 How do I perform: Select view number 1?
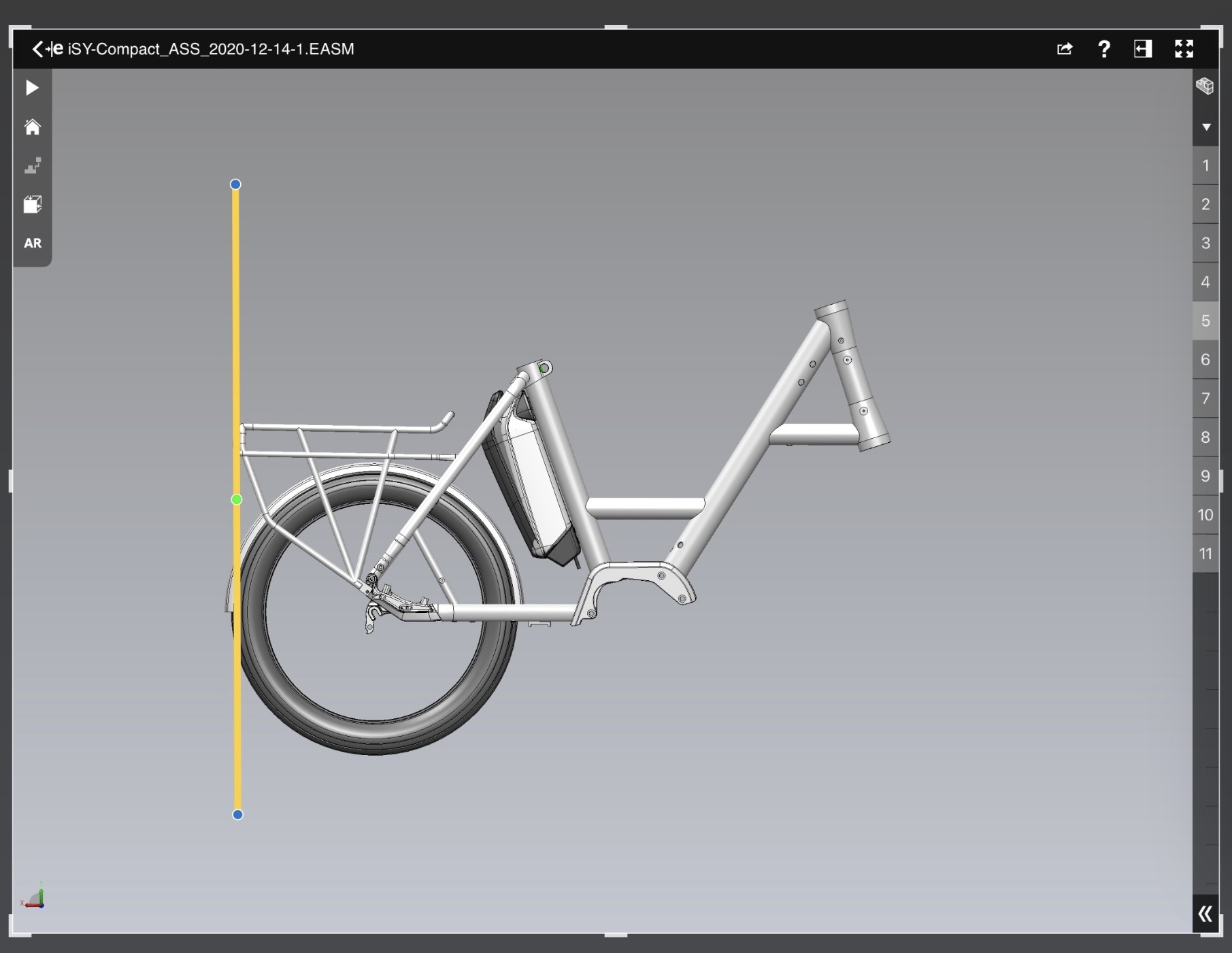tap(1205, 165)
